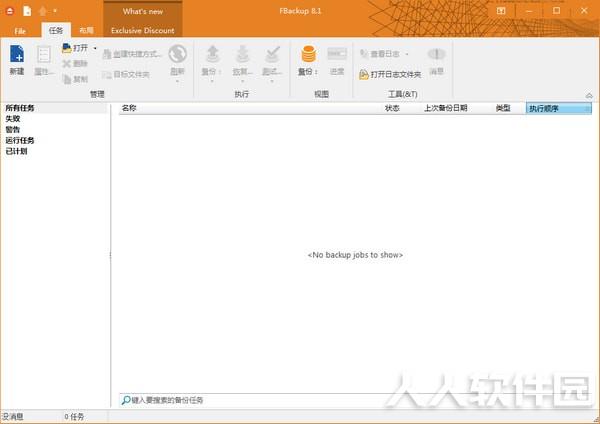Click 打开日志文件夹 open log folder
Image resolution: width=600 pixels, height=424 pixels.
(390, 74)
